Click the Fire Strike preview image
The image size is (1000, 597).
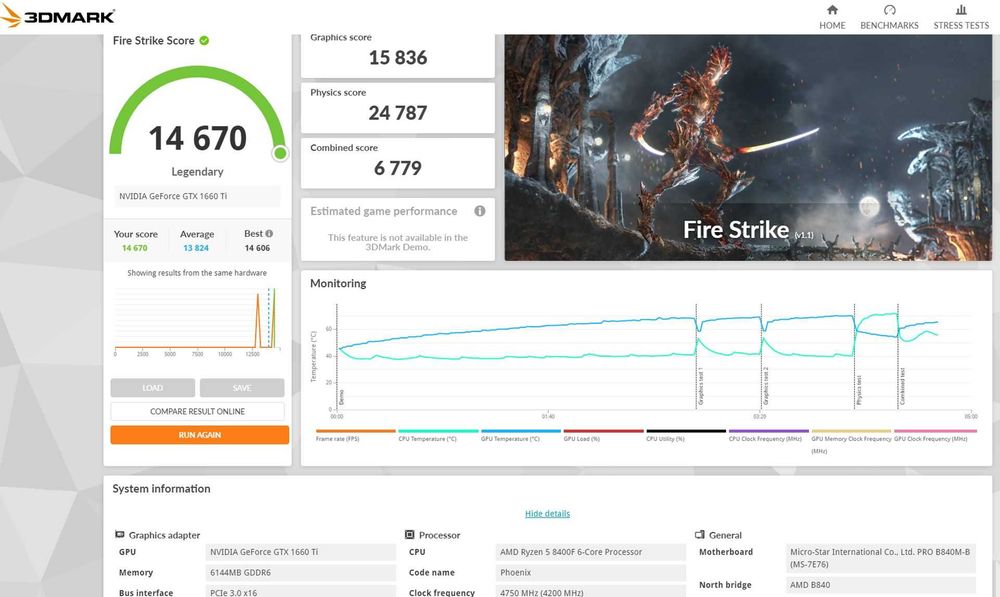[x=748, y=147]
